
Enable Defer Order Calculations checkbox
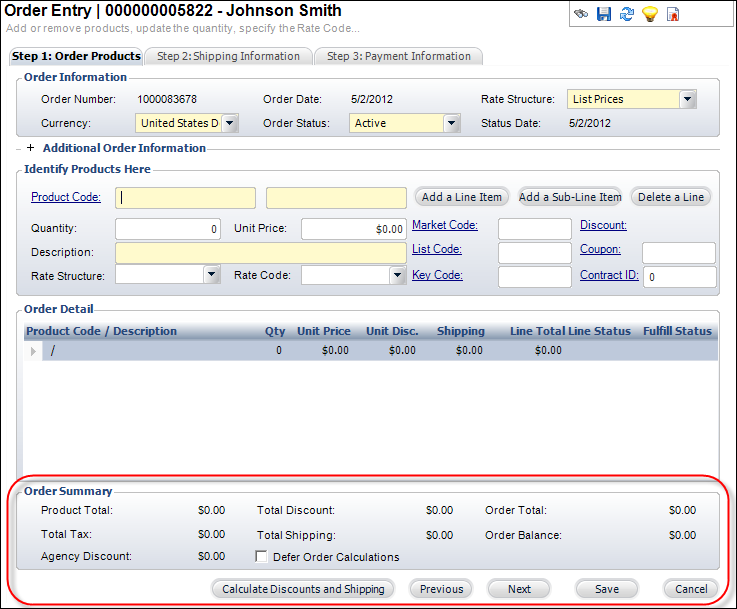[262, 557]
